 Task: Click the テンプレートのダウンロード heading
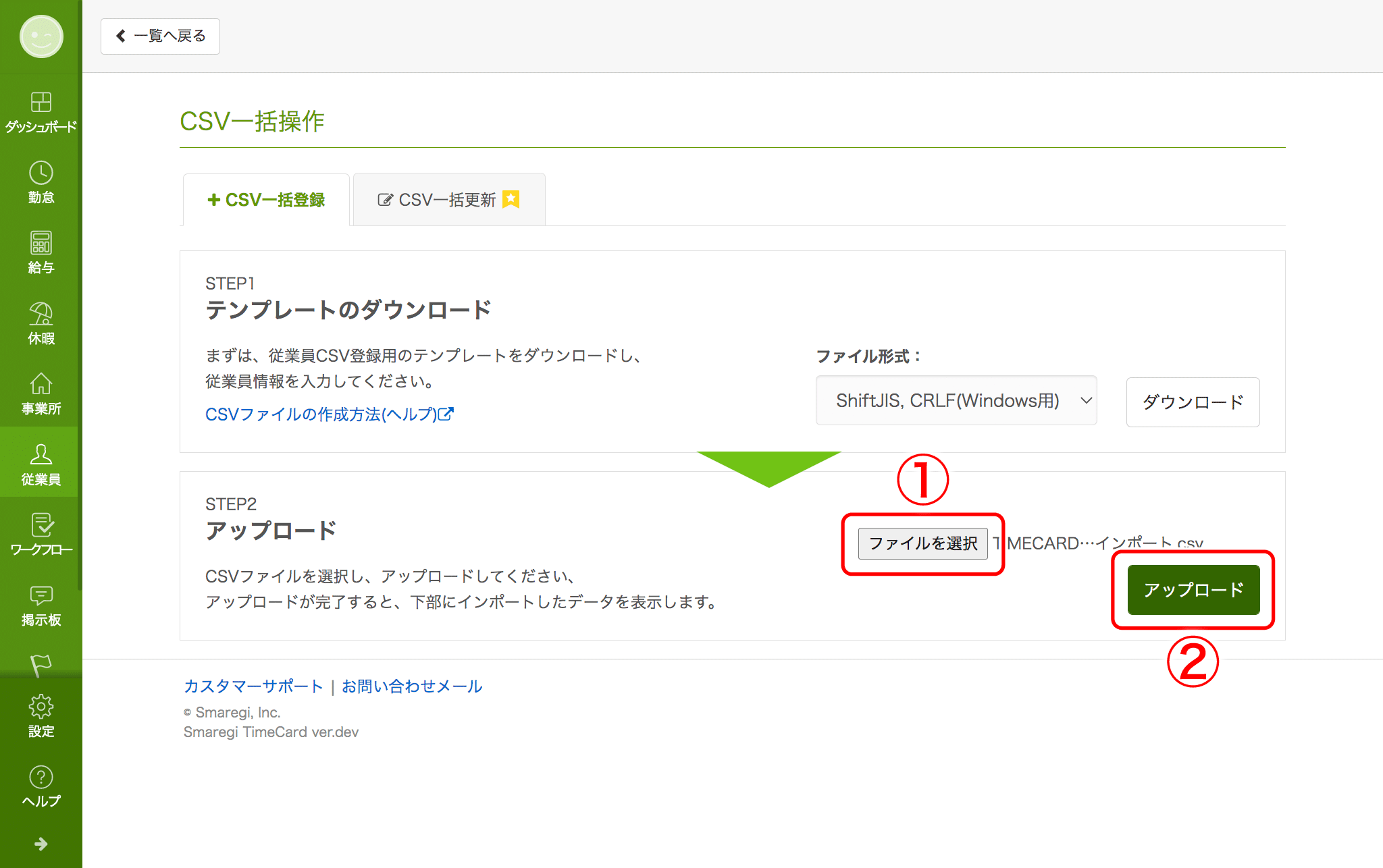coord(348,310)
